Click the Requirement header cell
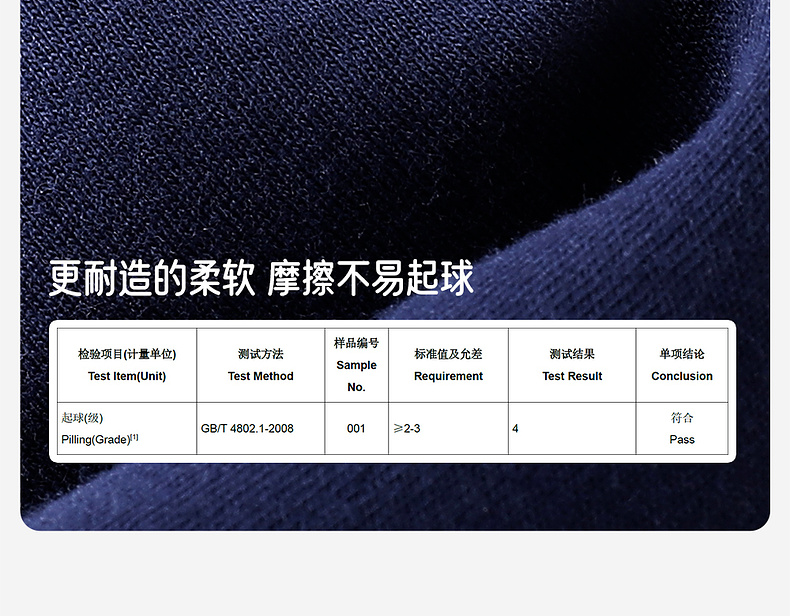This screenshot has width=790, height=616. coord(448,365)
